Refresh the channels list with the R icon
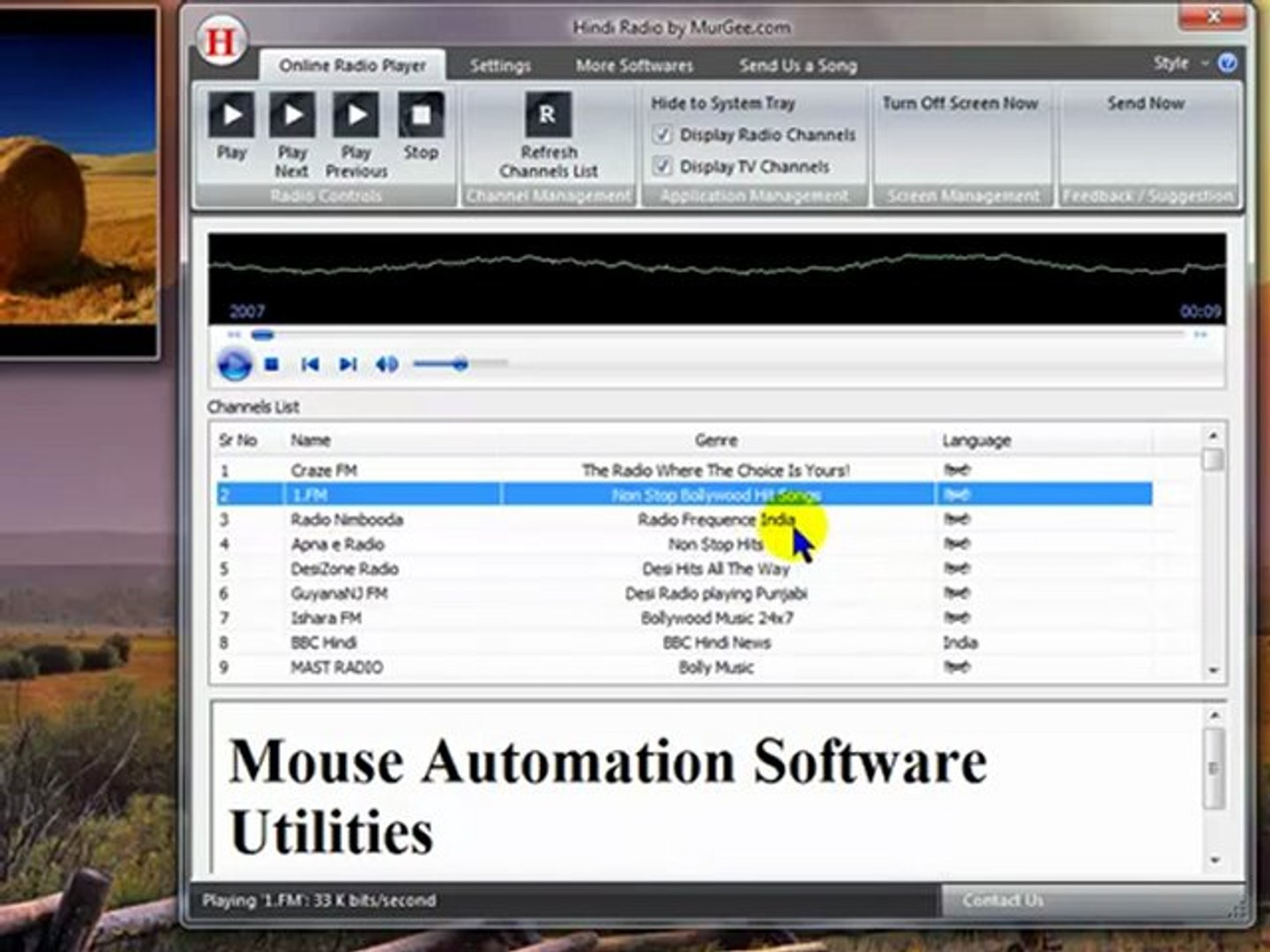Viewport: 1270px width, 952px height. [548, 115]
